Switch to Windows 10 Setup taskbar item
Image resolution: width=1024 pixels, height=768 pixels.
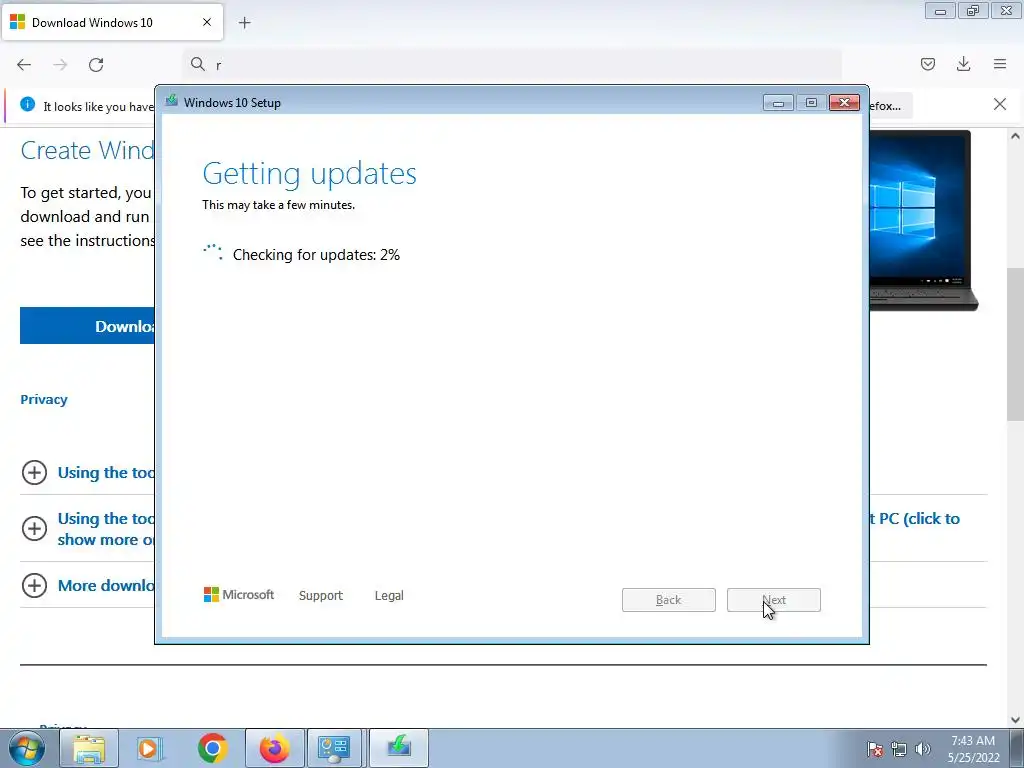coord(399,748)
